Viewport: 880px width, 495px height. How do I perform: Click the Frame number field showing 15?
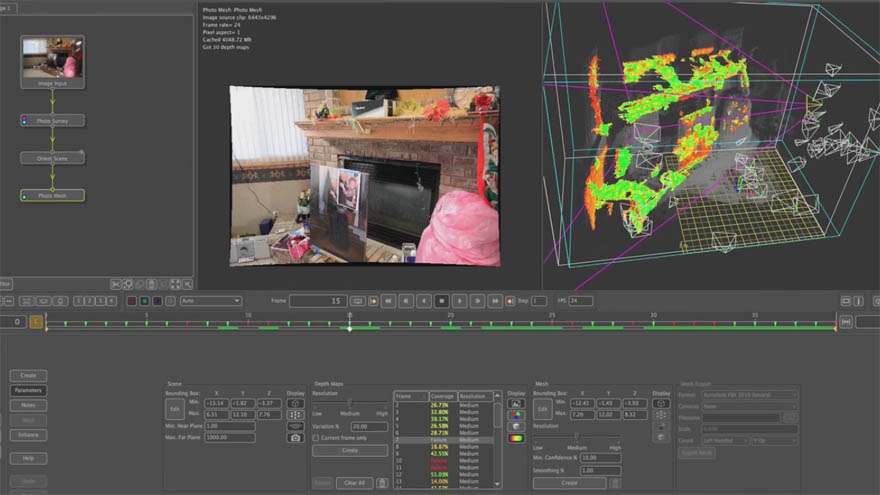(318, 301)
